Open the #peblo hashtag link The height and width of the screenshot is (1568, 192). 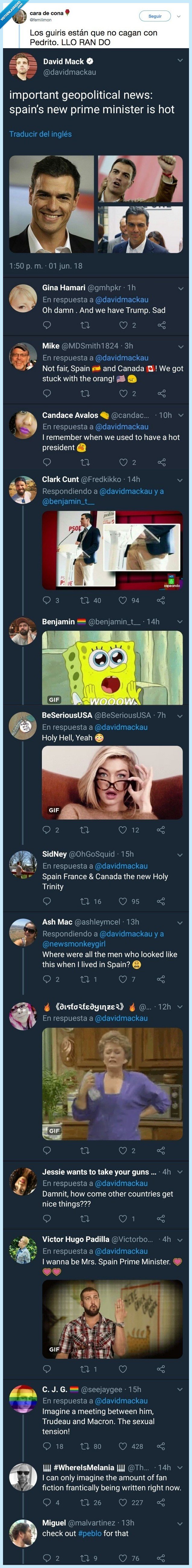coord(90,1533)
